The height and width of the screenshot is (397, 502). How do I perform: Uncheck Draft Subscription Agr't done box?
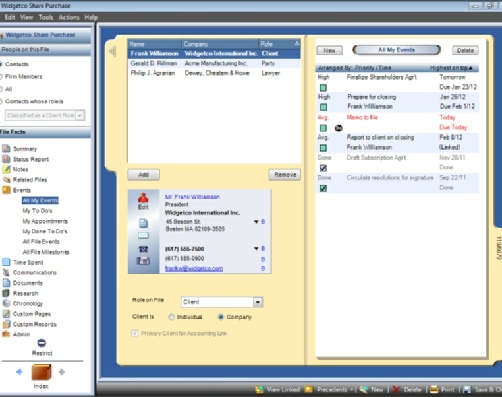[323, 168]
